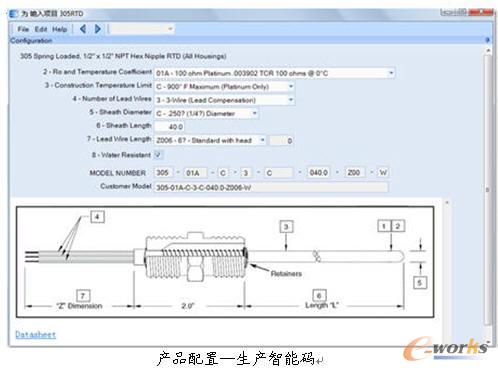Open the Help menu

(x=60, y=29)
